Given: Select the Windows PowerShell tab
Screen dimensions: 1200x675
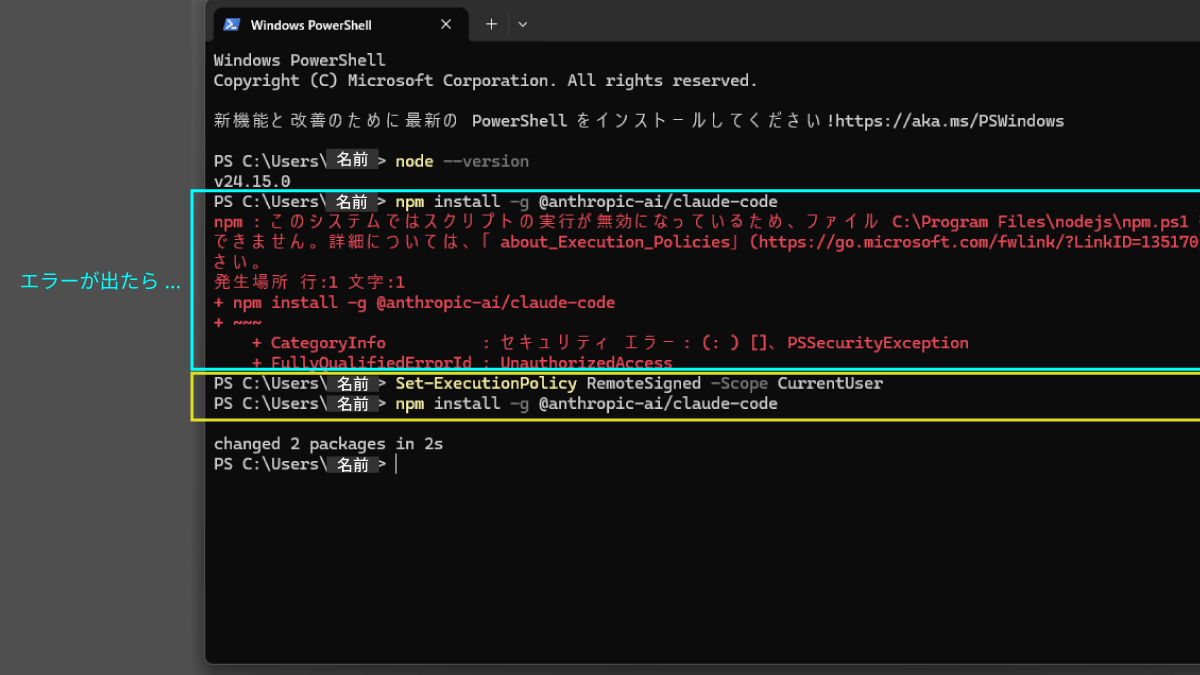Looking at the screenshot, I should click(340, 24).
